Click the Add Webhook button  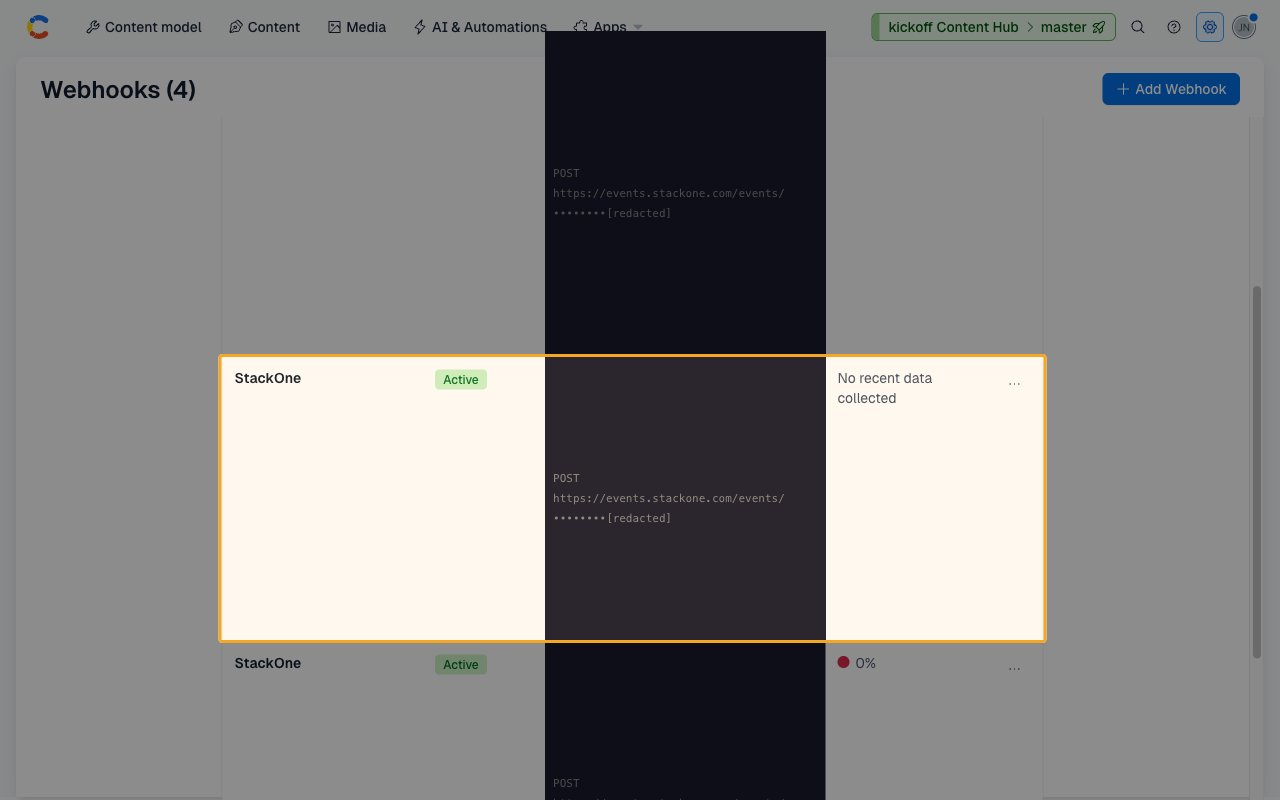tap(1171, 89)
